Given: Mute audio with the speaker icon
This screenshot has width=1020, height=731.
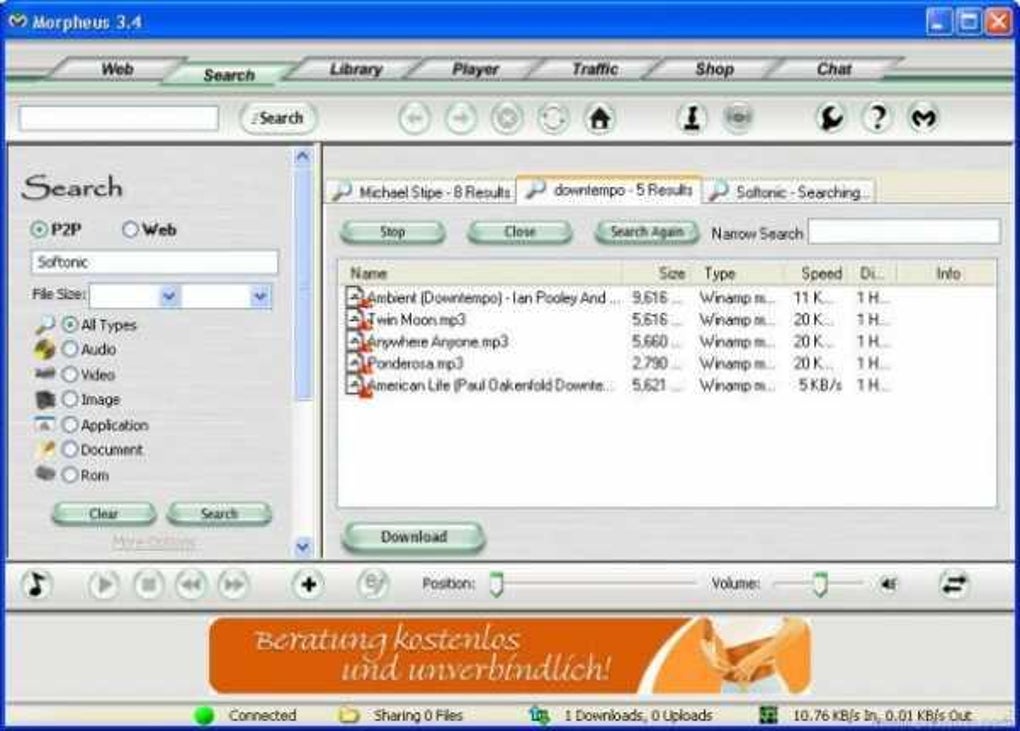Looking at the screenshot, I should point(889,585).
